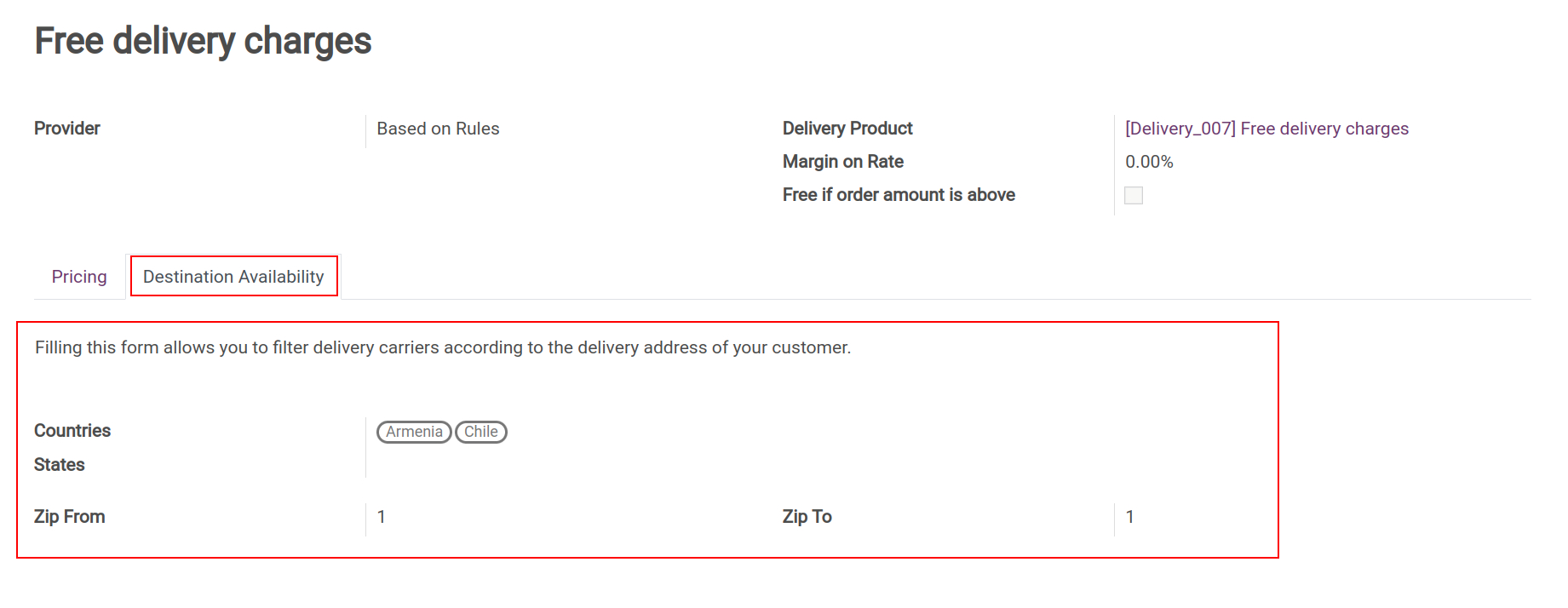Screen dimensions: 1568x608
Task: Click the 'Based on Rules' provider value
Action: click(438, 129)
